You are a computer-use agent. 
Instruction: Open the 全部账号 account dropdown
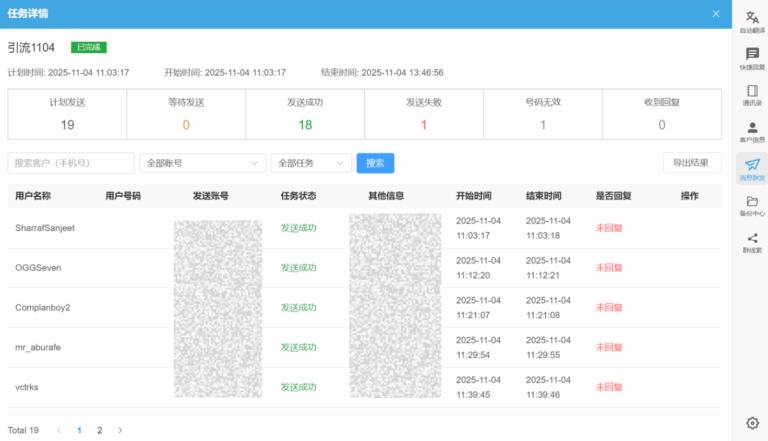coord(203,163)
